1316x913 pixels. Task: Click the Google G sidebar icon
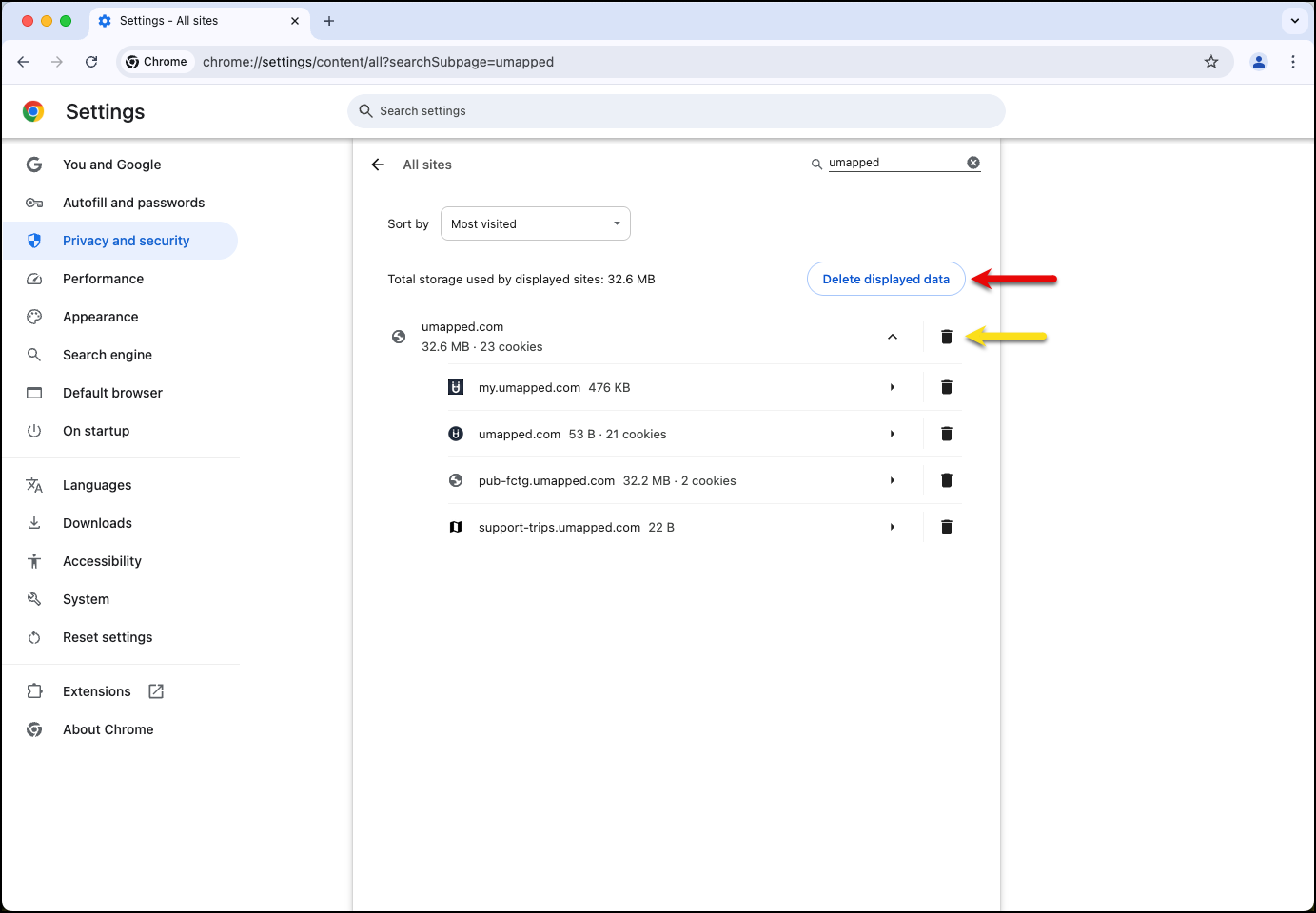[34, 165]
